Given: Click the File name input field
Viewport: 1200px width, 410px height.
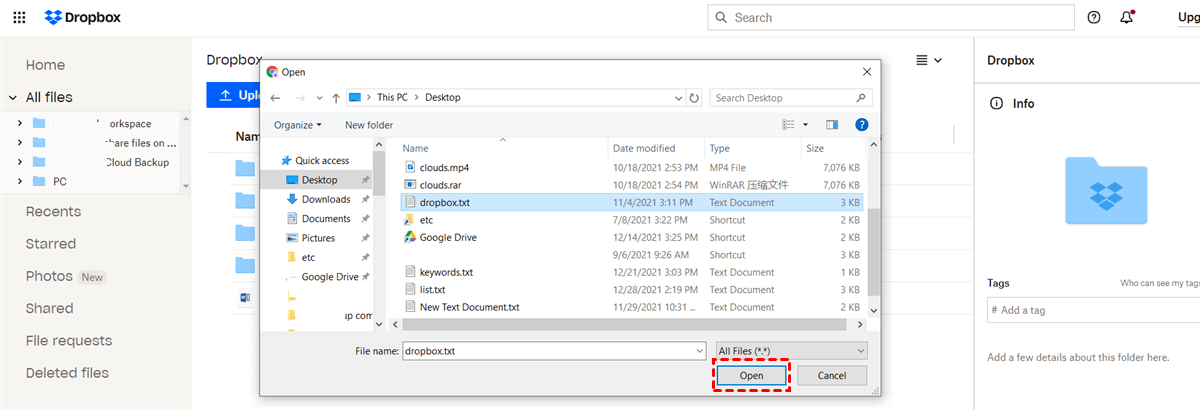Looking at the screenshot, I should pos(547,351).
